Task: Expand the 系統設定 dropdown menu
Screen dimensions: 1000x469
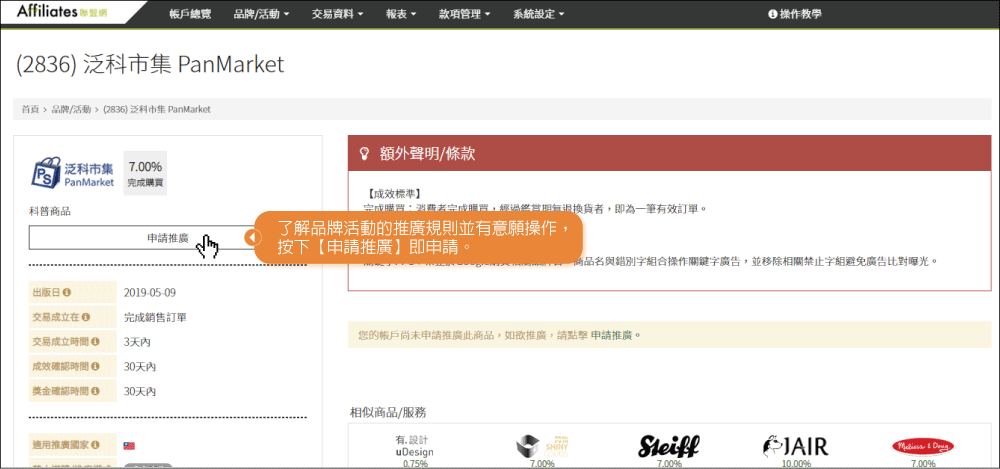Action: [x=539, y=13]
